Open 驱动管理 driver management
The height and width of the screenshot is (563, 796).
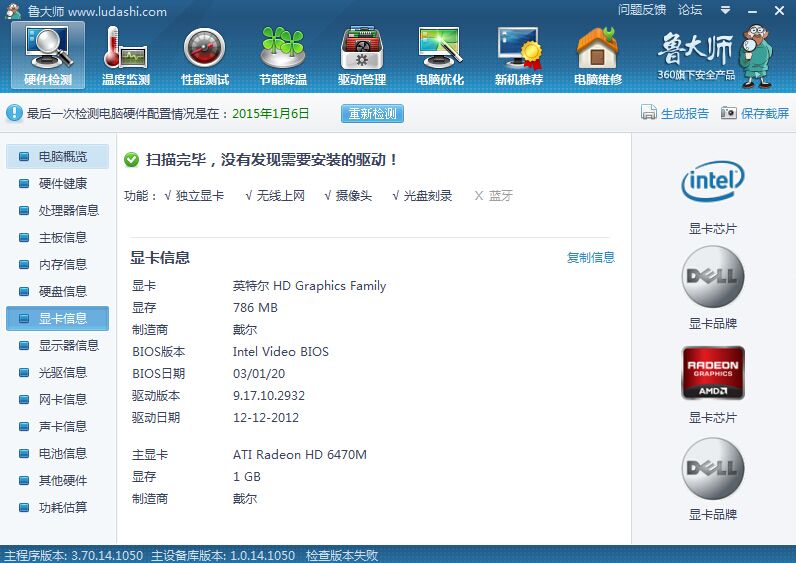362,56
